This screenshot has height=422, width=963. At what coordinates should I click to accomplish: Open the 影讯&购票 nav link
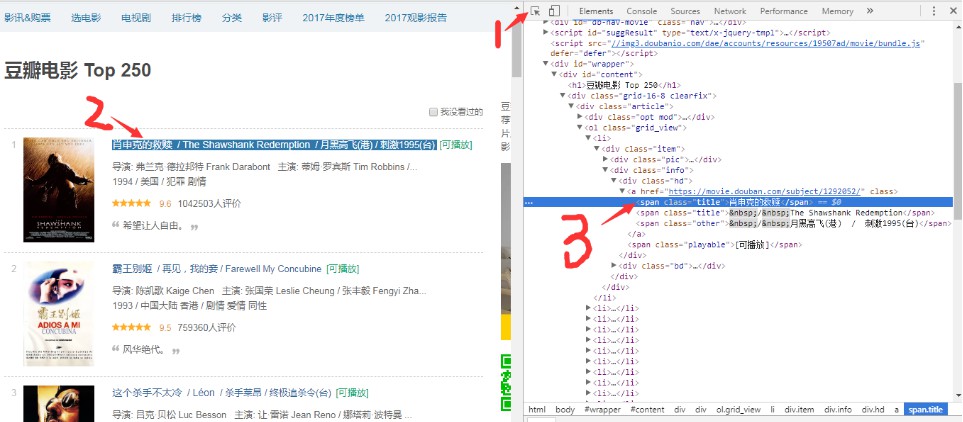click(26, 18)
